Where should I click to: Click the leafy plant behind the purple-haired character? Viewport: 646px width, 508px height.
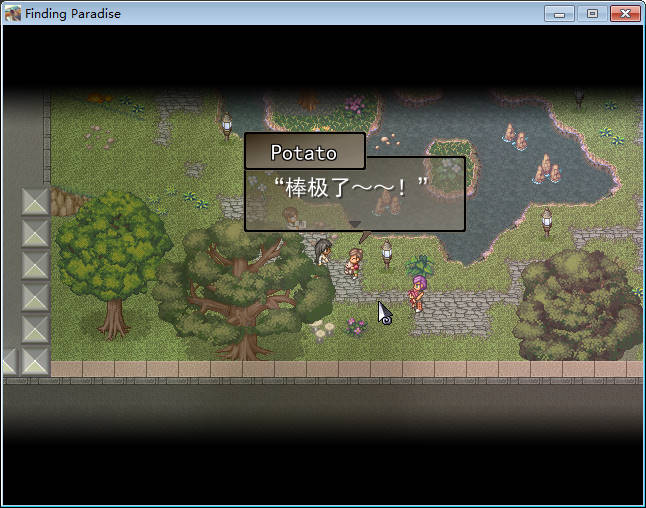tap(419, 266)
